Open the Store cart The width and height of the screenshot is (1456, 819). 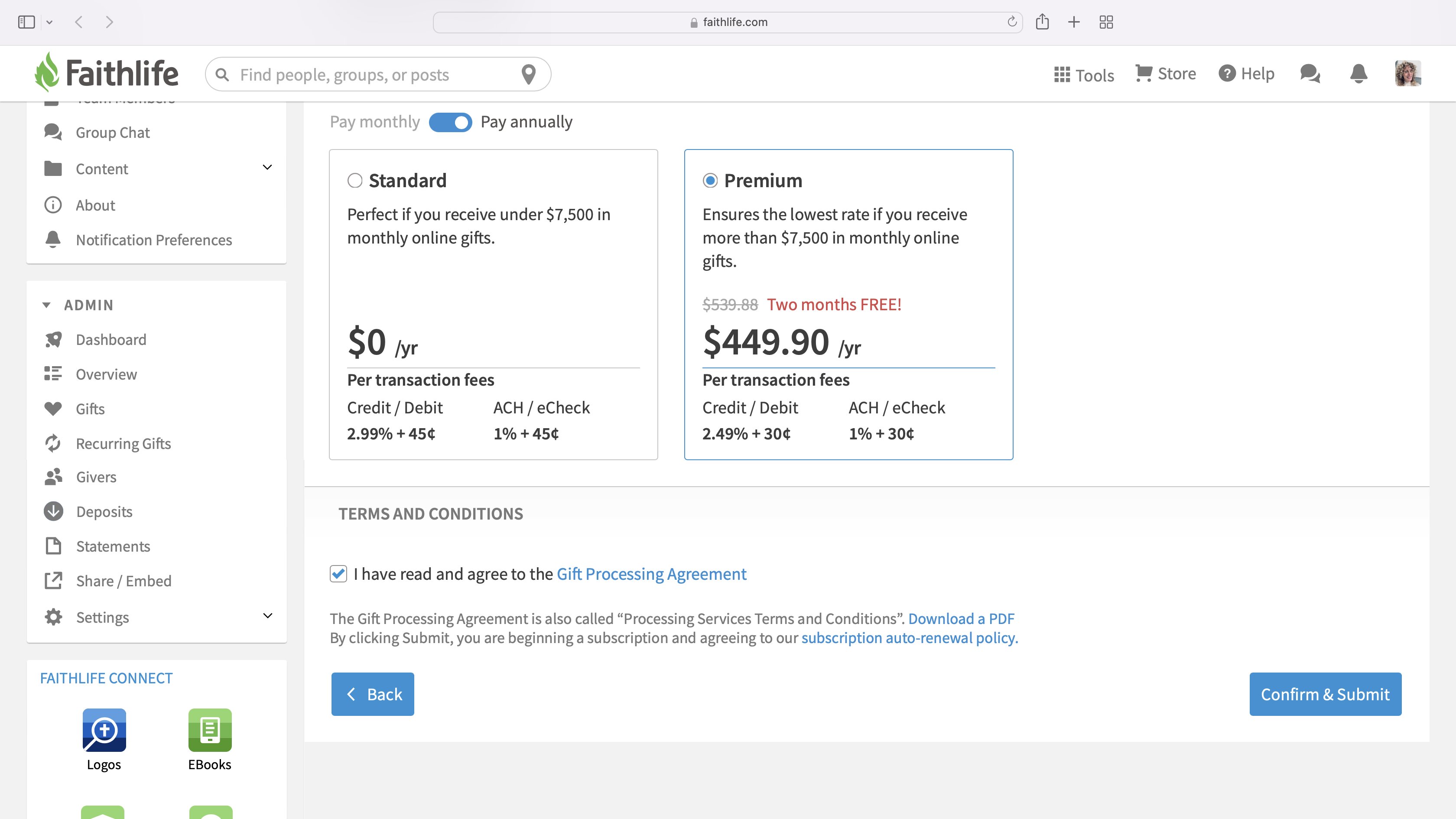pyautogui.click(x=1166, y=74)
